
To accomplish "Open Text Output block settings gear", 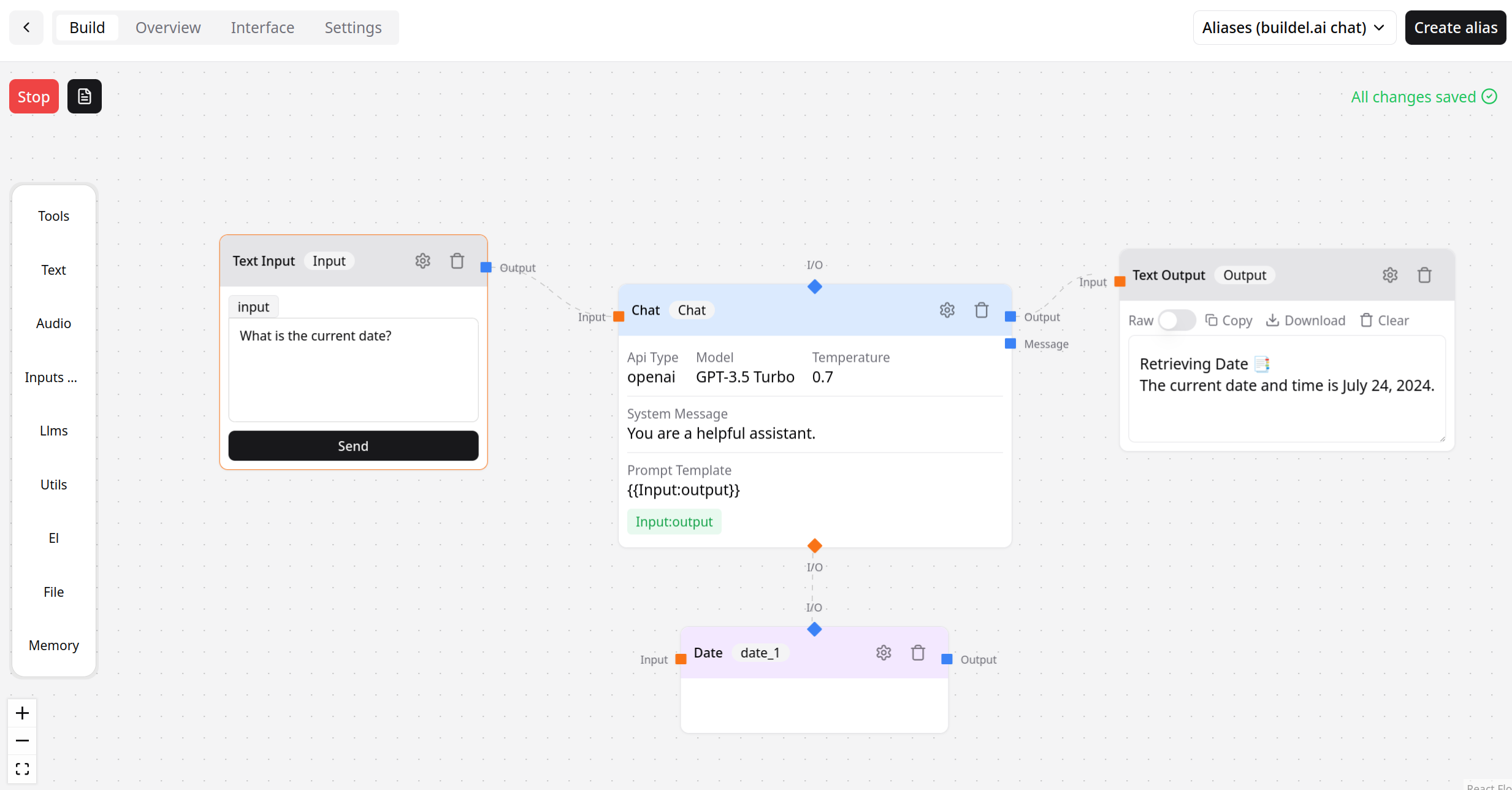I will pyautogui.click(x=1390, y=275).
